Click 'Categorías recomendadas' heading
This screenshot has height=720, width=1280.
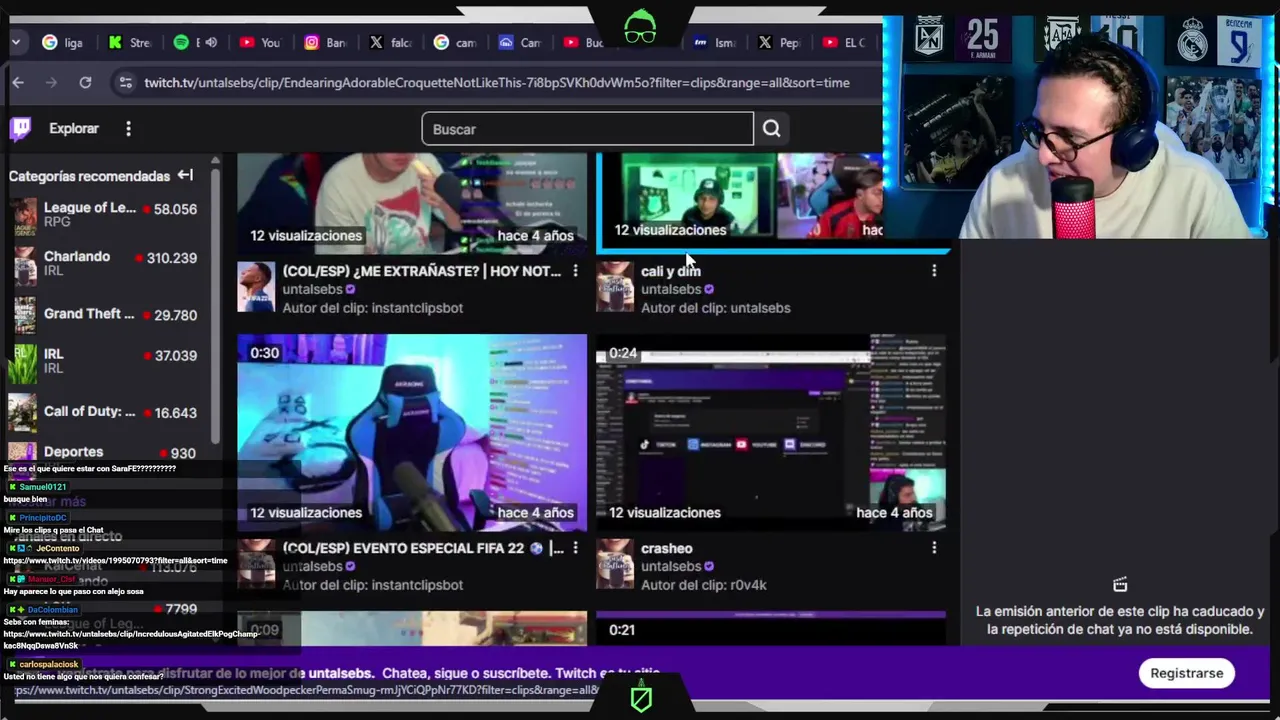coord(89,176)
